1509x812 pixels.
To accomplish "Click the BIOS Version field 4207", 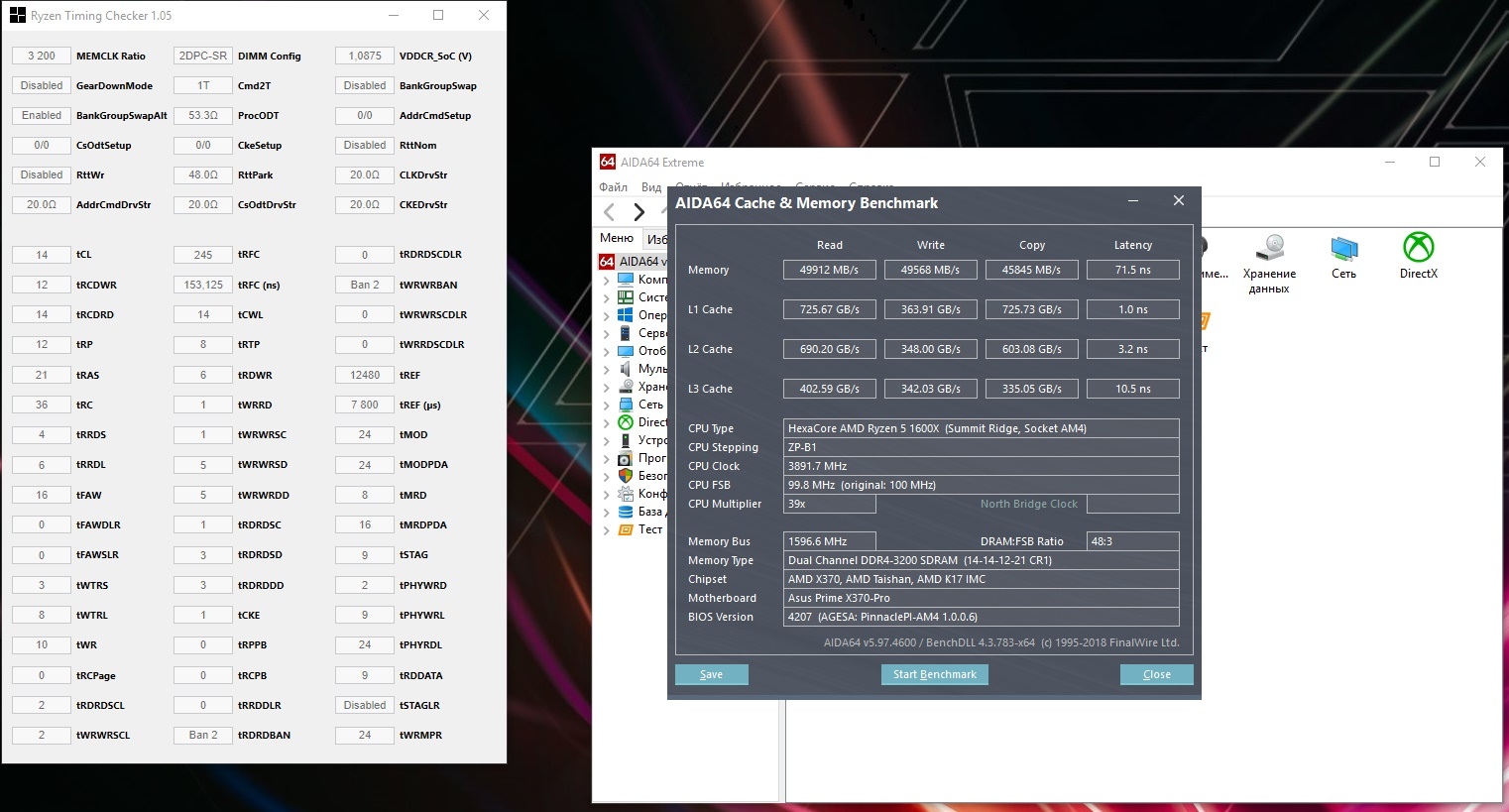I will [x=982, y=617].
